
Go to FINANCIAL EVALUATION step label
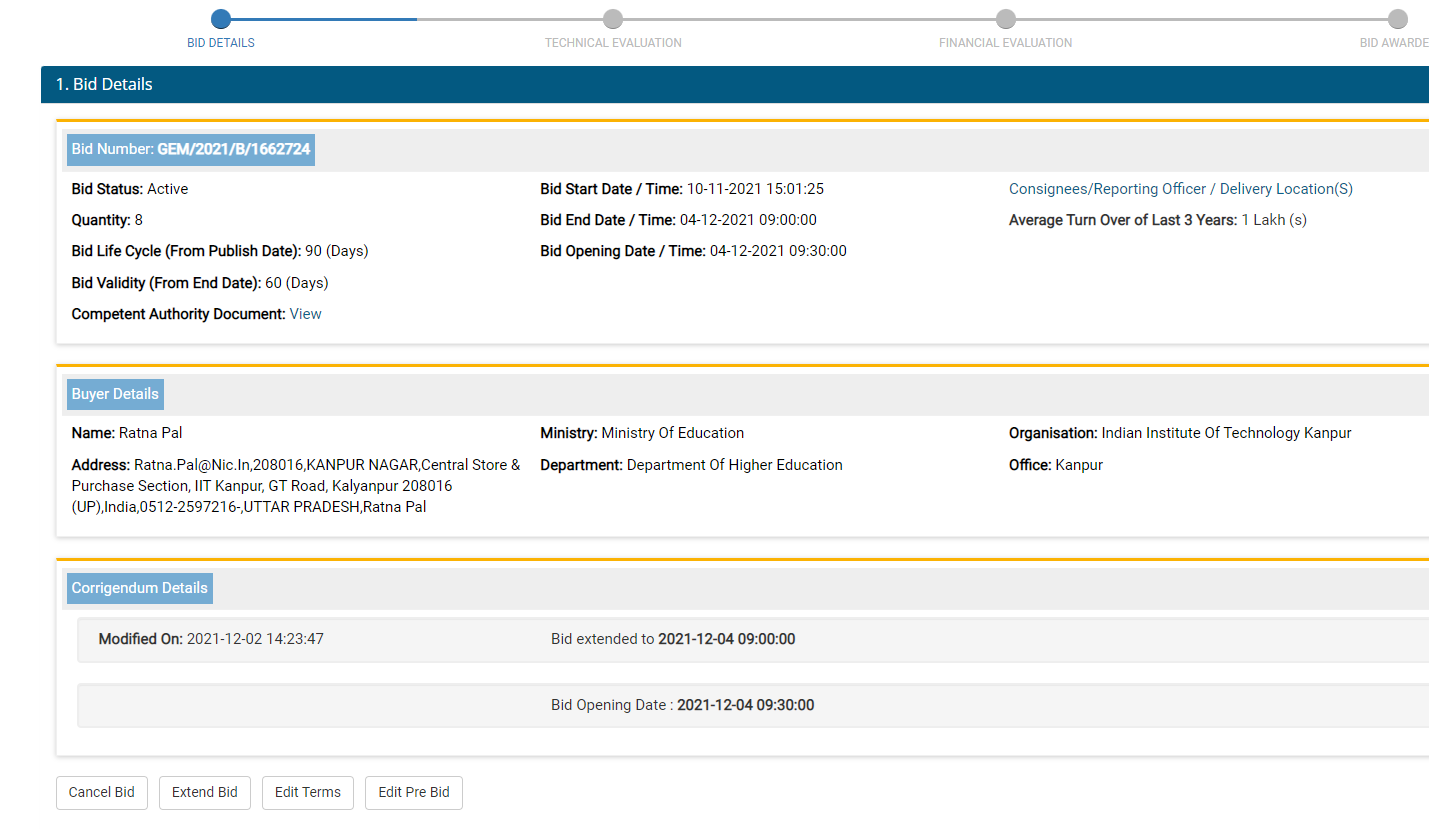[x=1005, y=43]
